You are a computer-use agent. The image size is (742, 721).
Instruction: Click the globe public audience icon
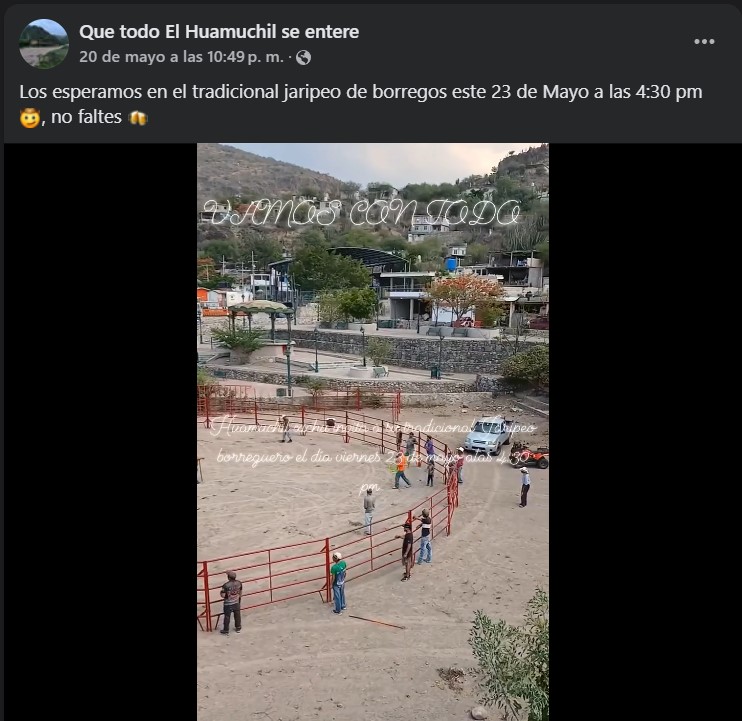[303, 58]
